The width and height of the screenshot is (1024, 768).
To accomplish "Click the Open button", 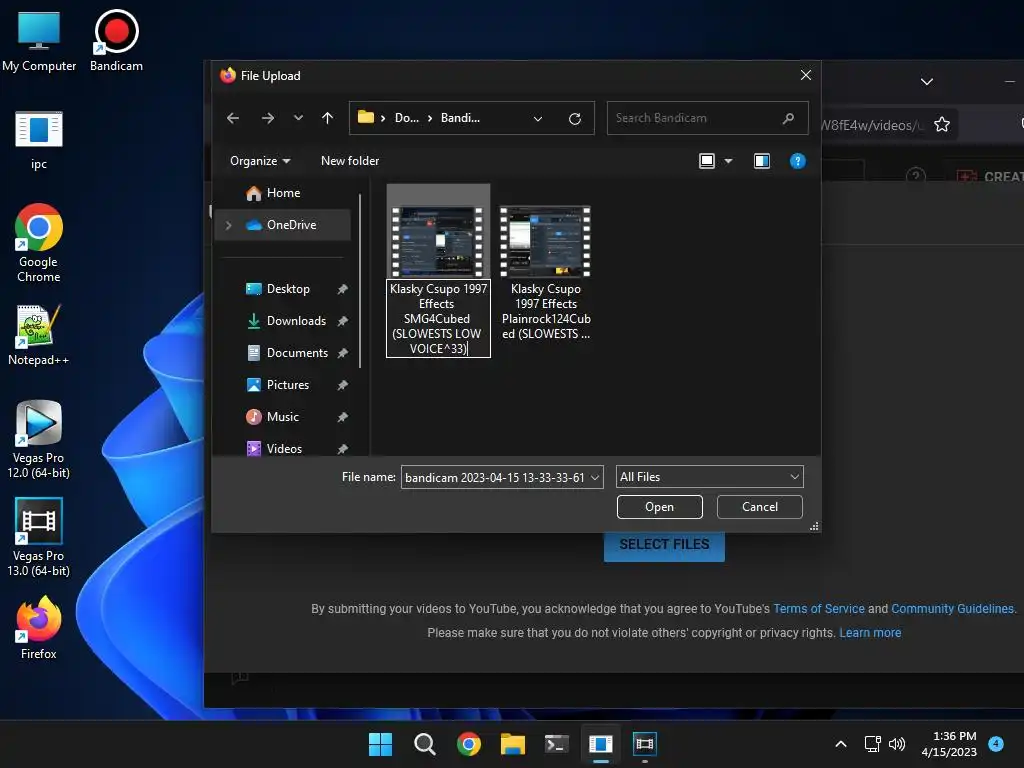I will click(660, 507).
